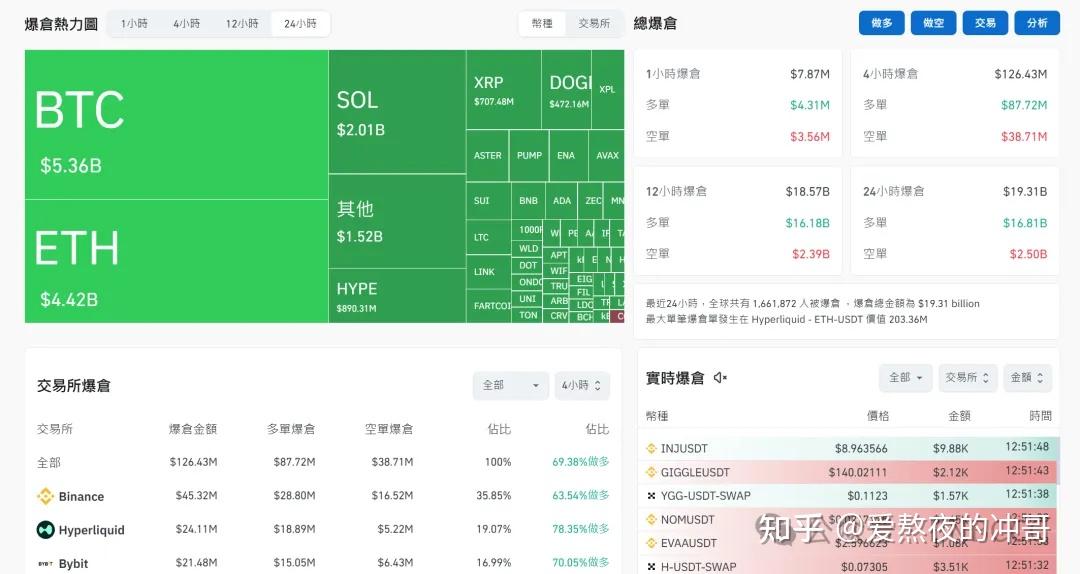Click the LTC heatmap tile
The width and height of the screenshot is (1080, 574).
point(488,237)
